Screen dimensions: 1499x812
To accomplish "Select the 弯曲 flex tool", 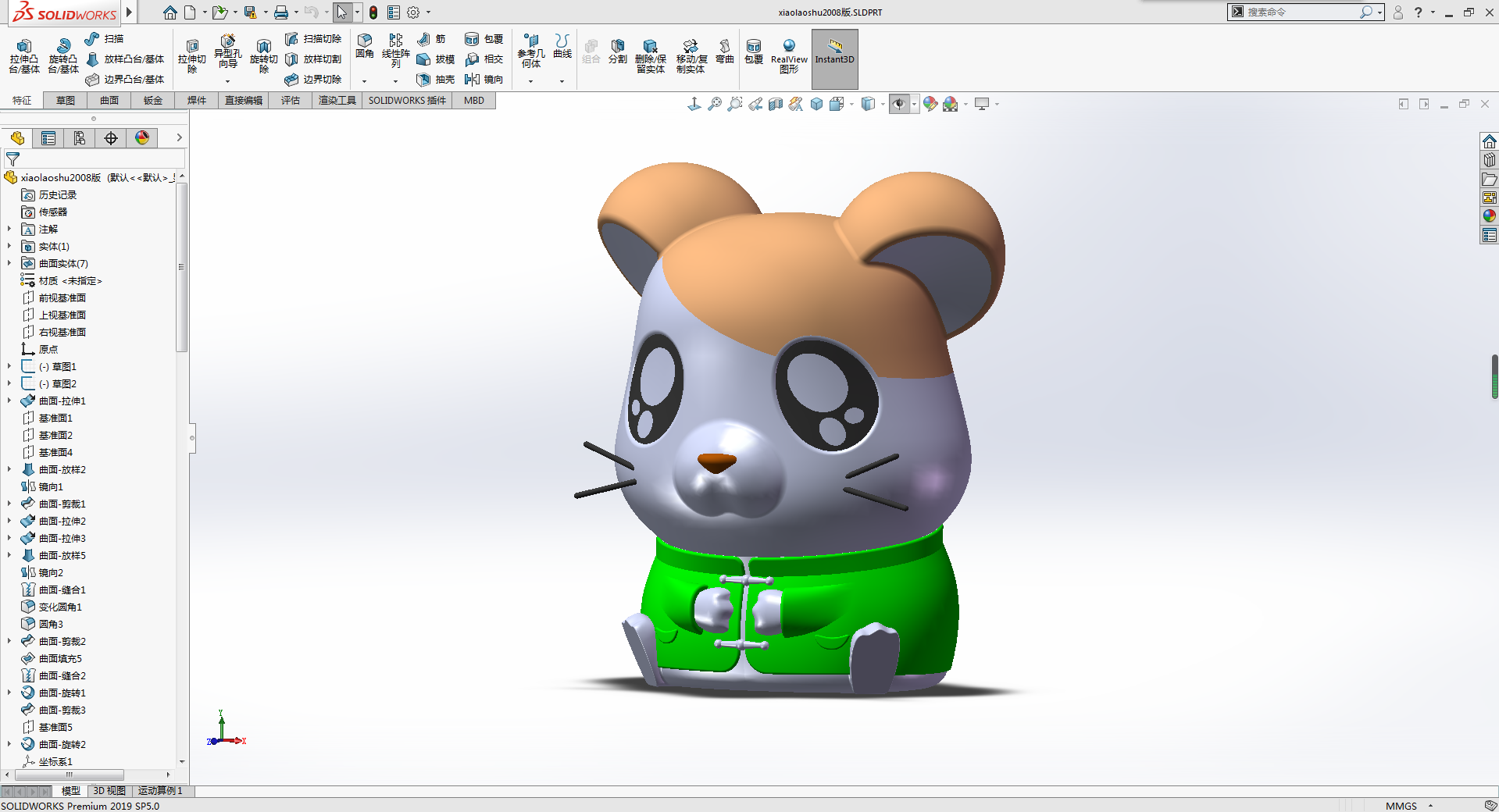I will tap(725, 52).
